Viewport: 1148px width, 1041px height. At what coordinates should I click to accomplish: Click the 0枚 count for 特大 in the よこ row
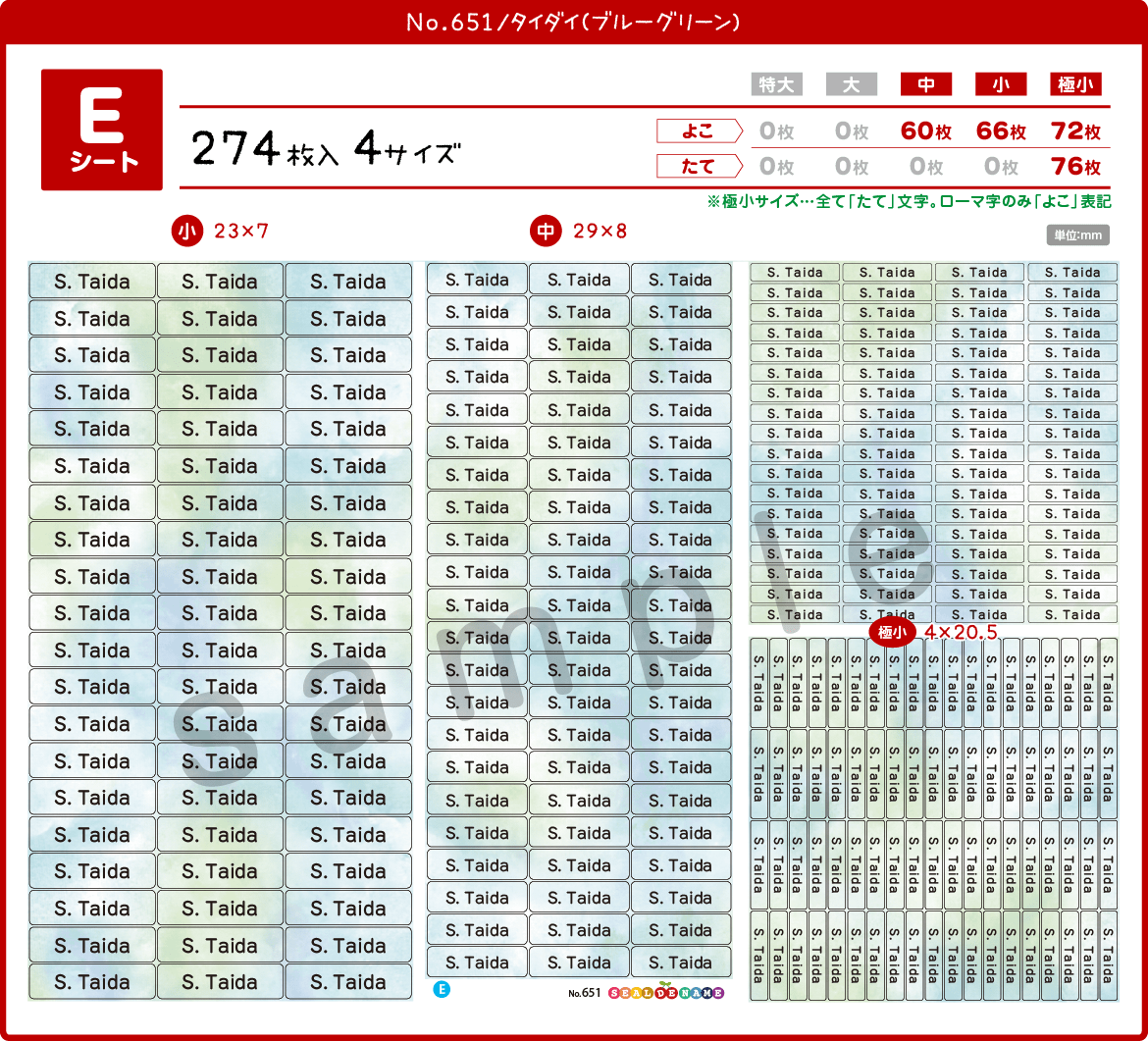point(777,131)
